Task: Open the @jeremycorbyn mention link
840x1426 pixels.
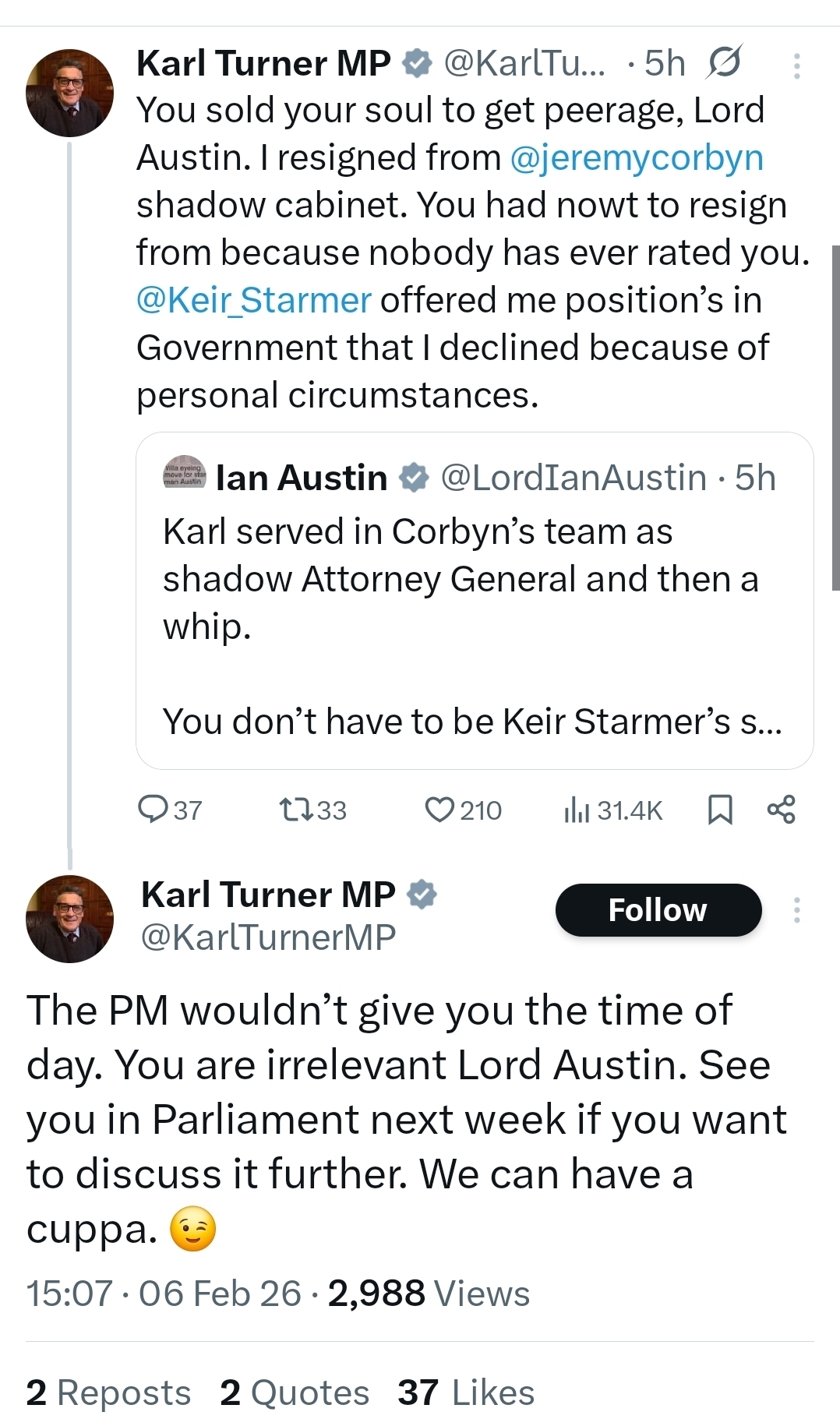Action: click(637, 158)
